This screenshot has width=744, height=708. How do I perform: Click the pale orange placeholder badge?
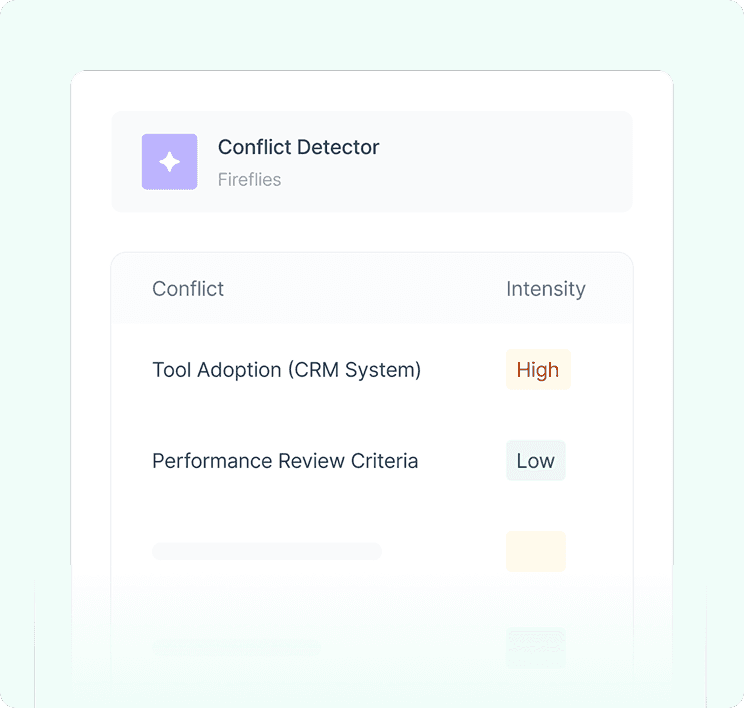[536, 551]
